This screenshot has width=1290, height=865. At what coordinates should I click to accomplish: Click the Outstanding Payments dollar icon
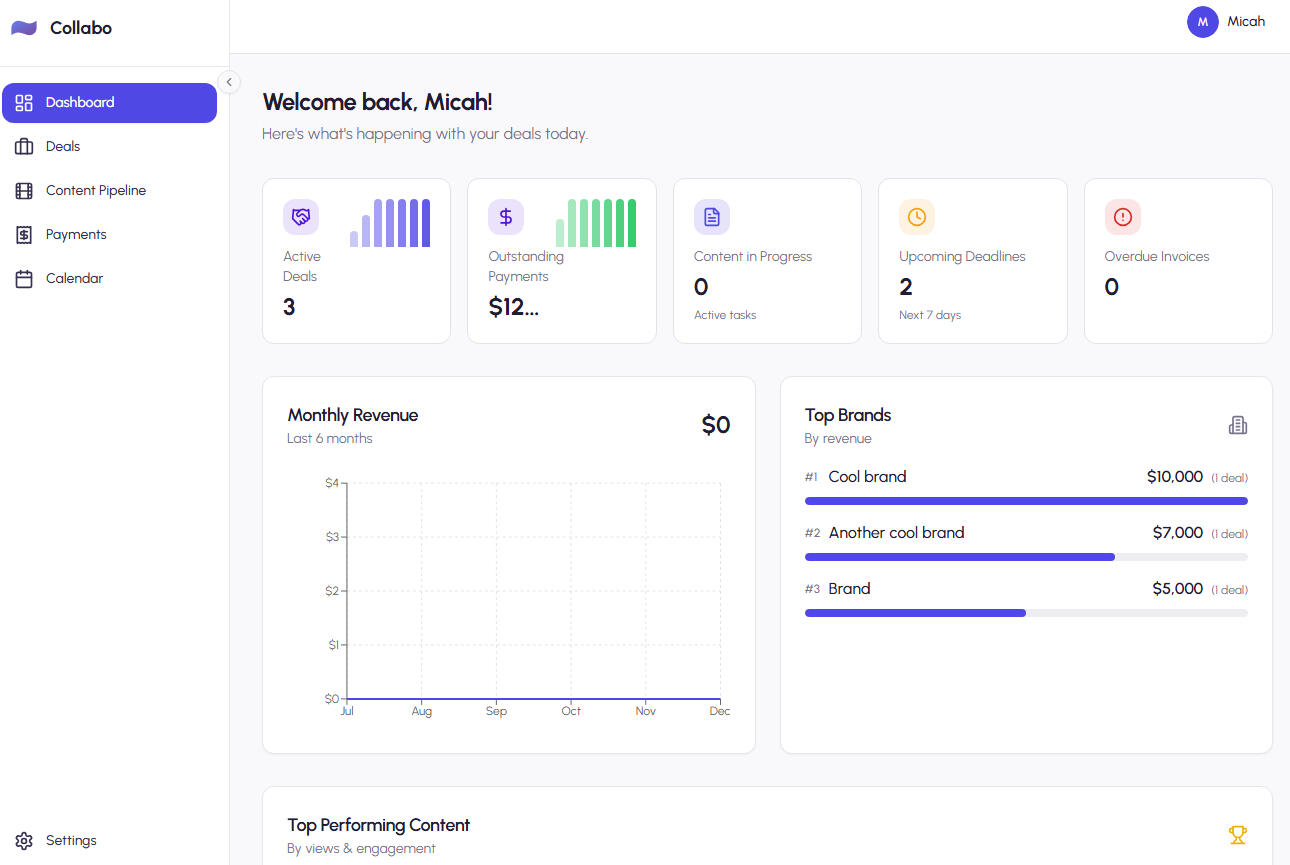(x=506, y=217)
